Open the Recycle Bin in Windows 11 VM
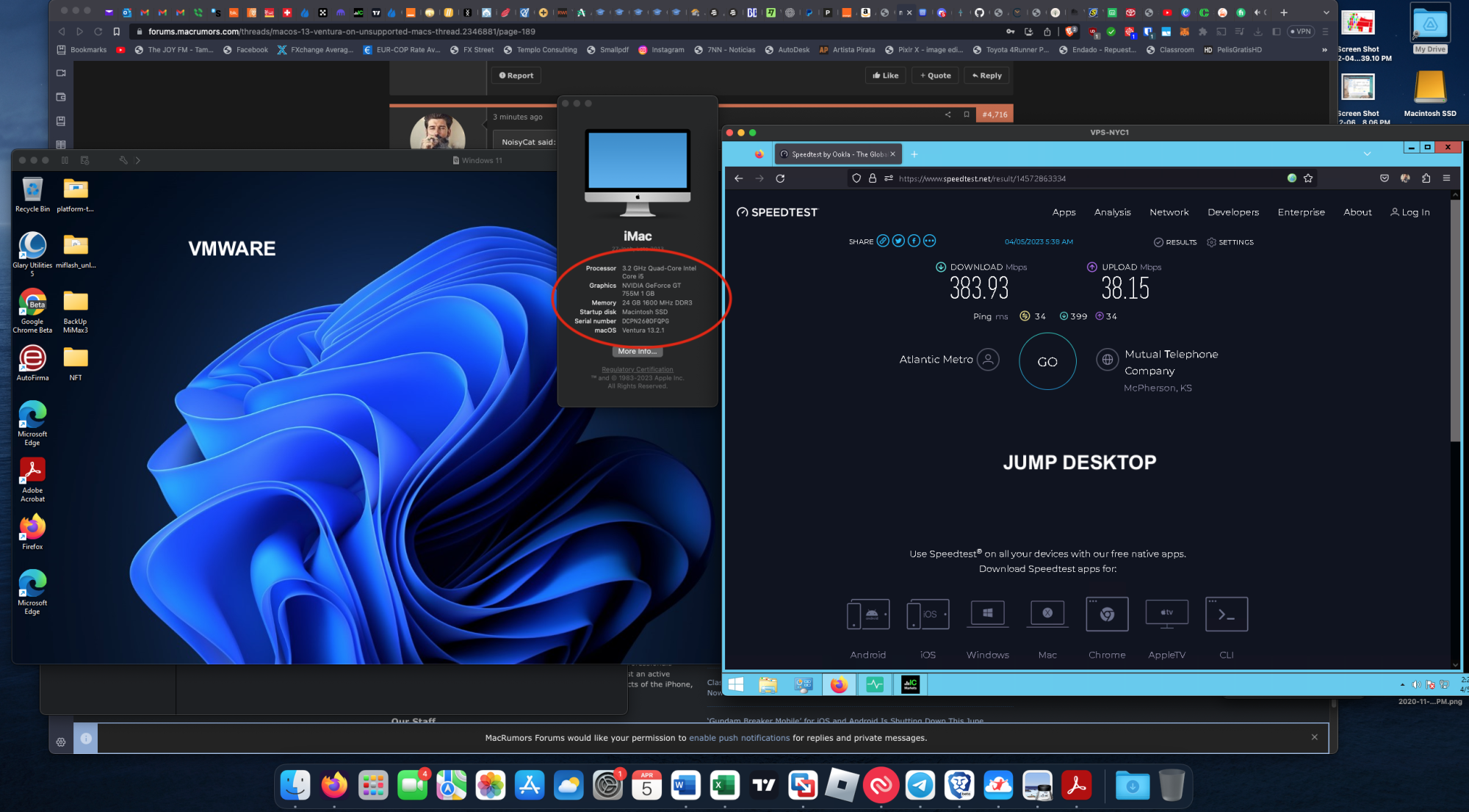Image resolution: width=1469 pixels, height=812 pixels. (32, 189)
